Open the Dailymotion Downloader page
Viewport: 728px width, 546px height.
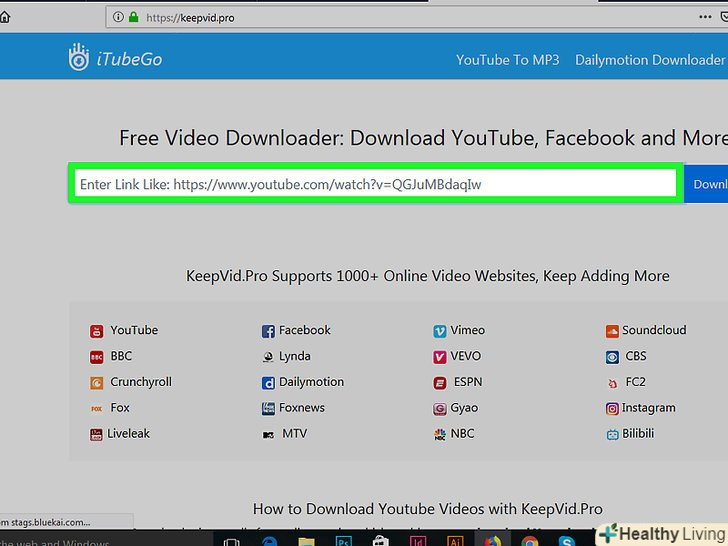pyautogui.click(x=650, y=60)
